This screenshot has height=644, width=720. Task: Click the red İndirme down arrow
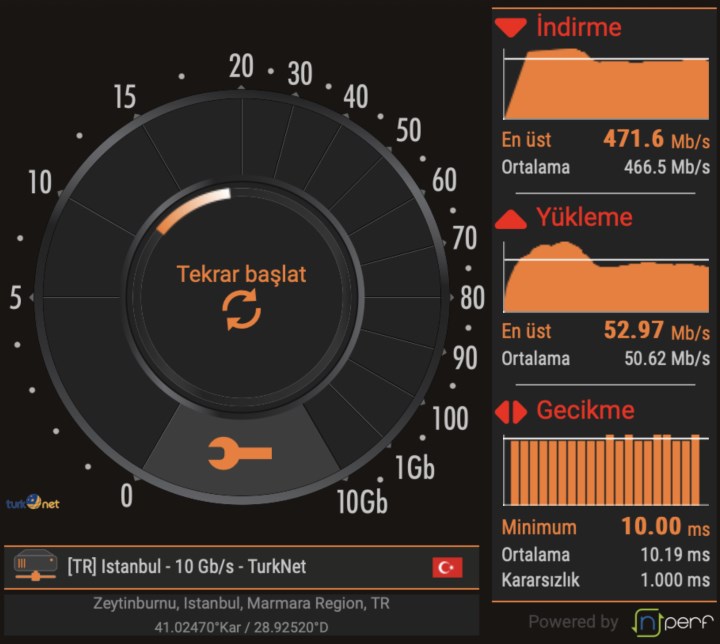point(511,28)
